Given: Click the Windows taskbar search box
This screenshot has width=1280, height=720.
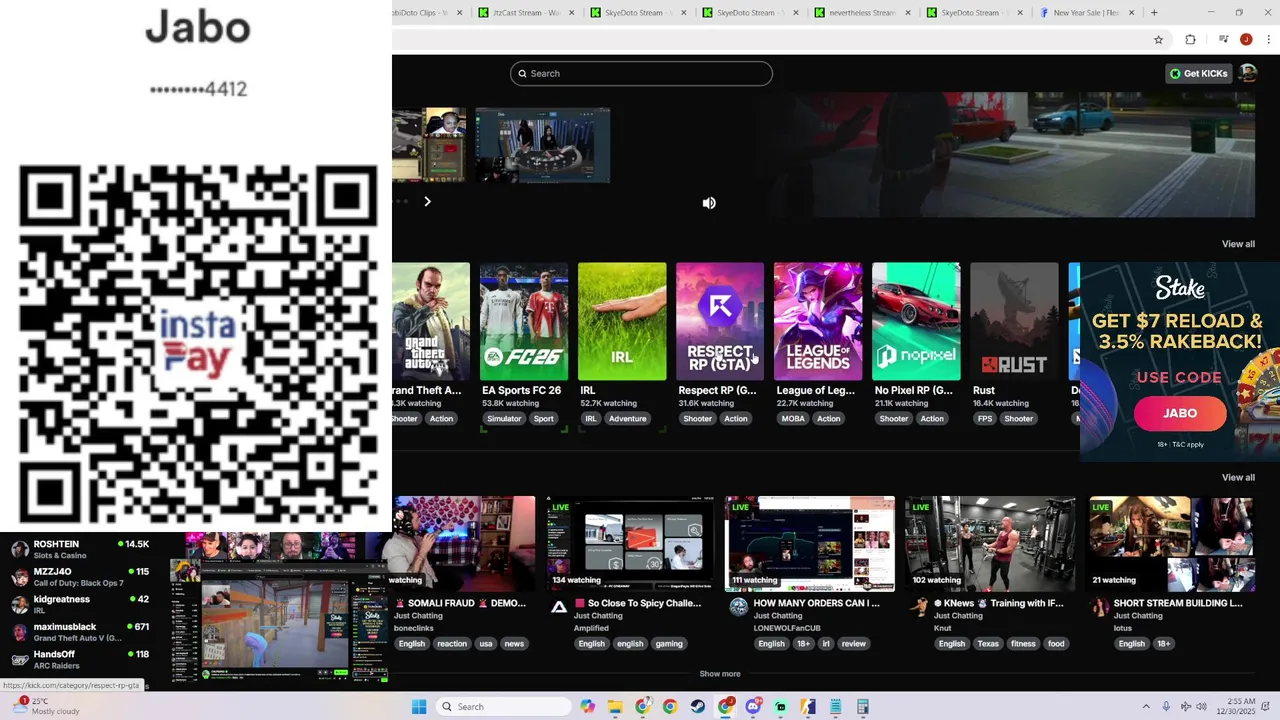Looking at the screenshot, I should point(505,707).
